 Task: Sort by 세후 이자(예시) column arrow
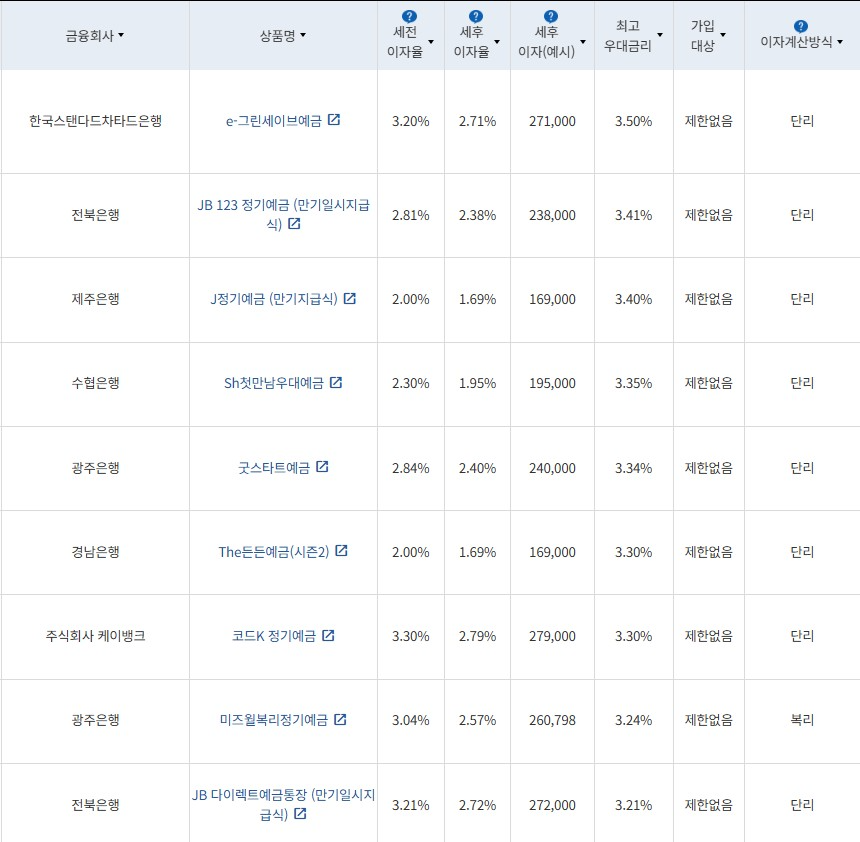(583, 42)
